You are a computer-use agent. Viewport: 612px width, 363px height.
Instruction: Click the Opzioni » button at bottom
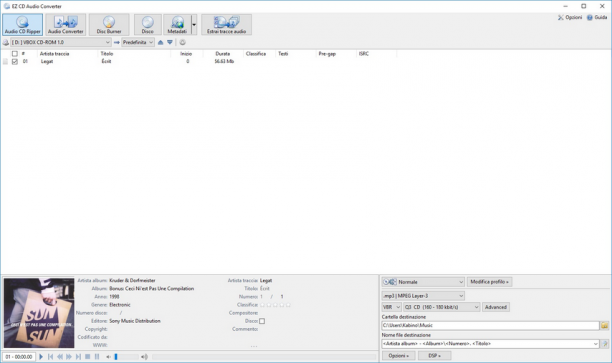coord(399,356)
